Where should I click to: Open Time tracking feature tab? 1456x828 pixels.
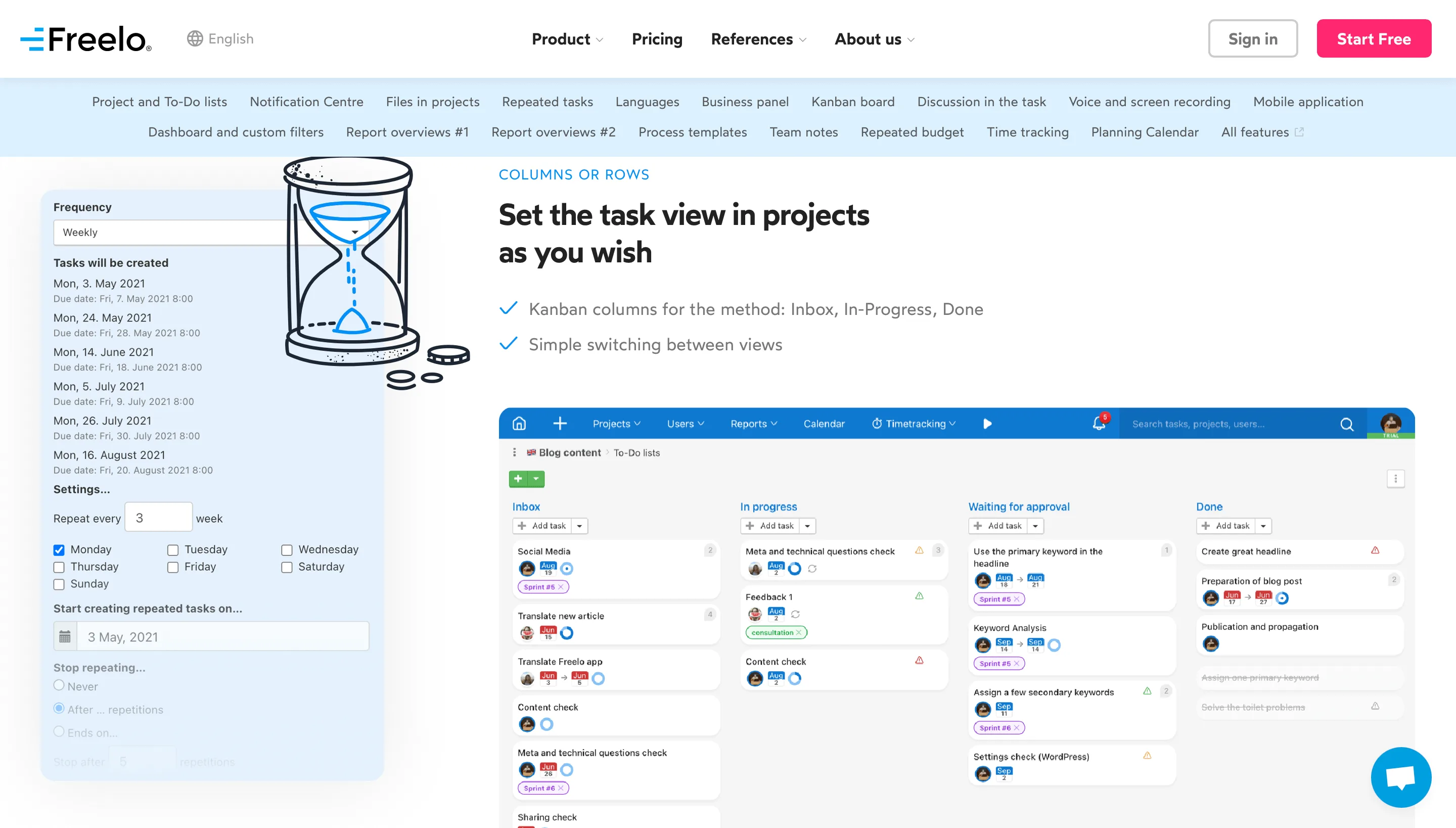(x=1027, y=132)
